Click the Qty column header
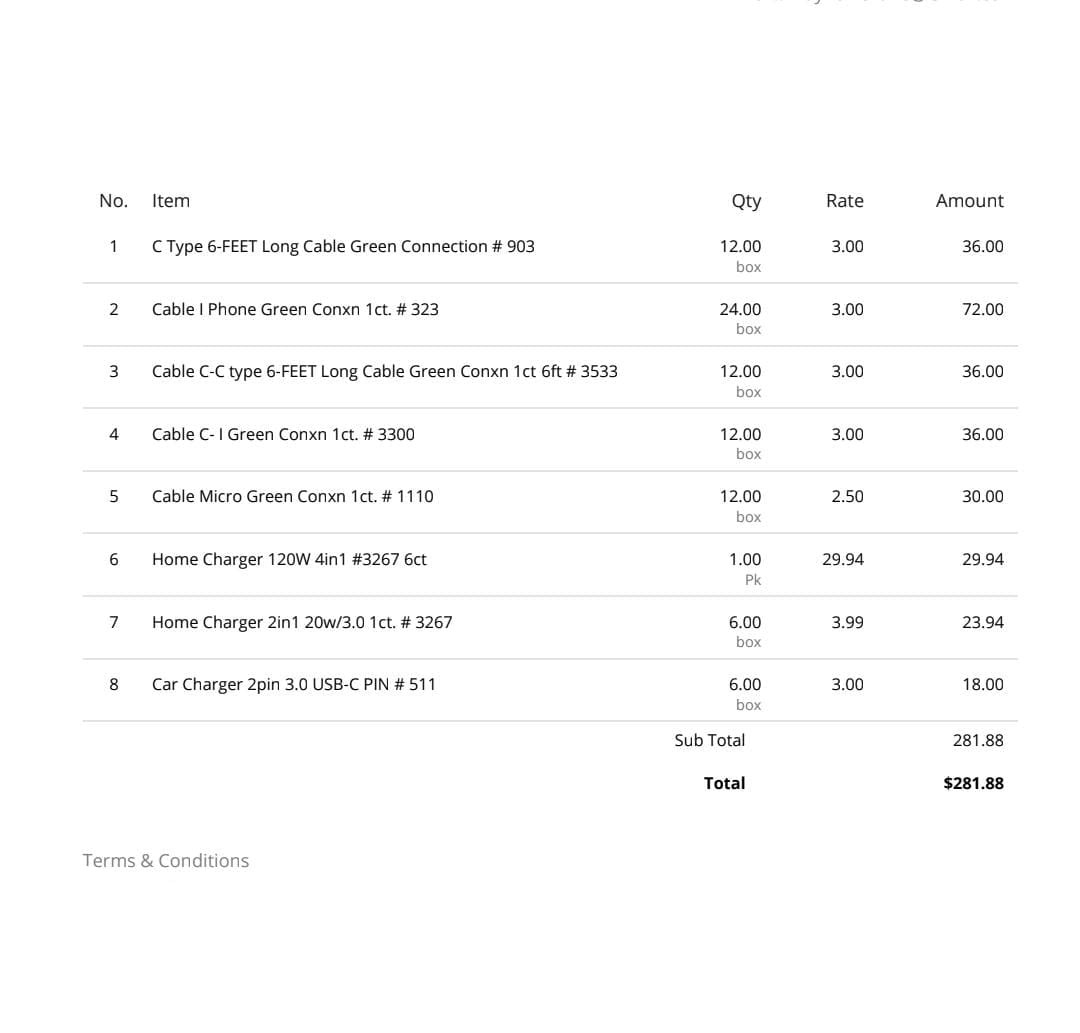Image resolution: width=1080 pixels, height=1033 pixels. point(746,201)
